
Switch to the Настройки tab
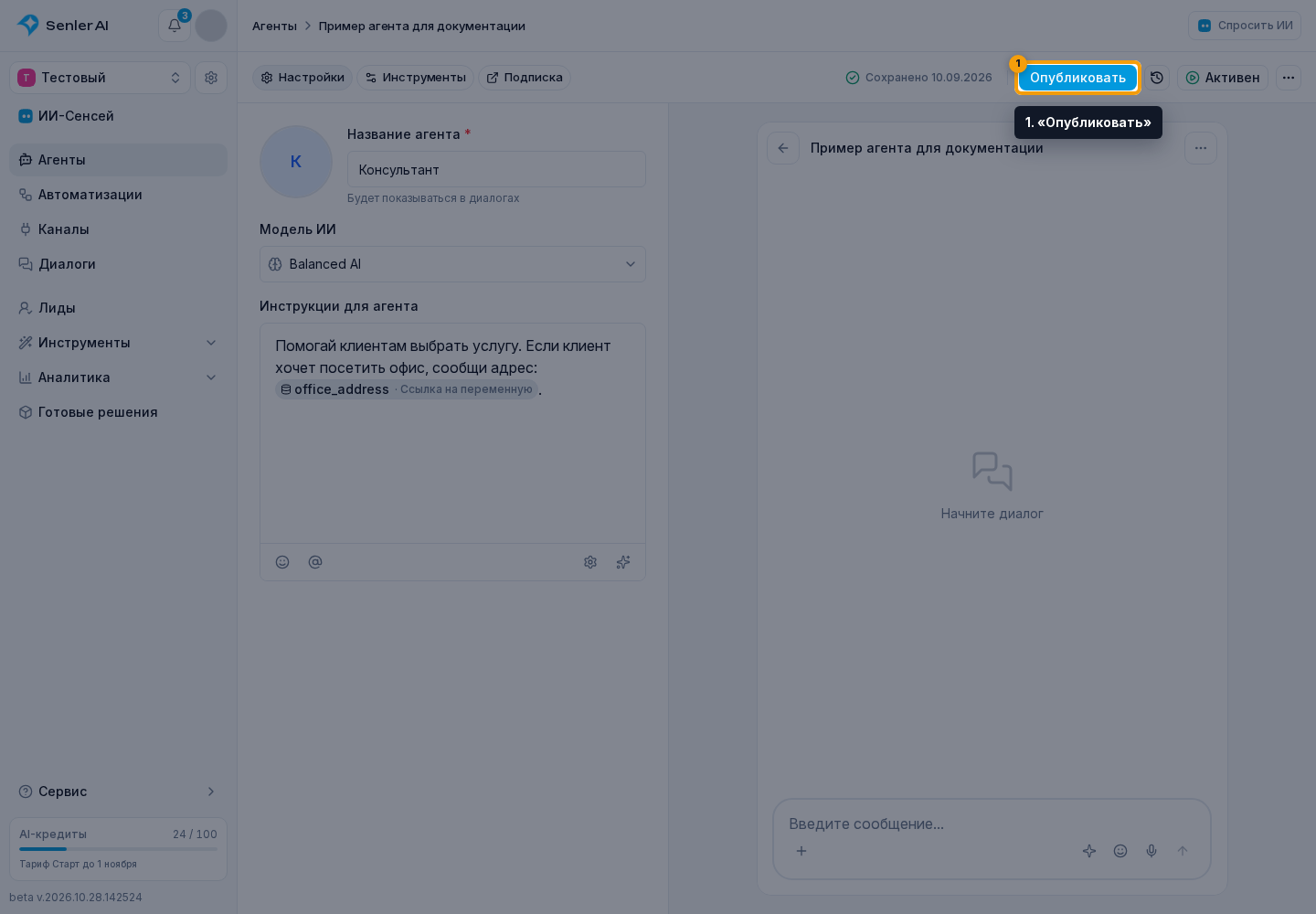pyautogui.click(x=302, y=78)
